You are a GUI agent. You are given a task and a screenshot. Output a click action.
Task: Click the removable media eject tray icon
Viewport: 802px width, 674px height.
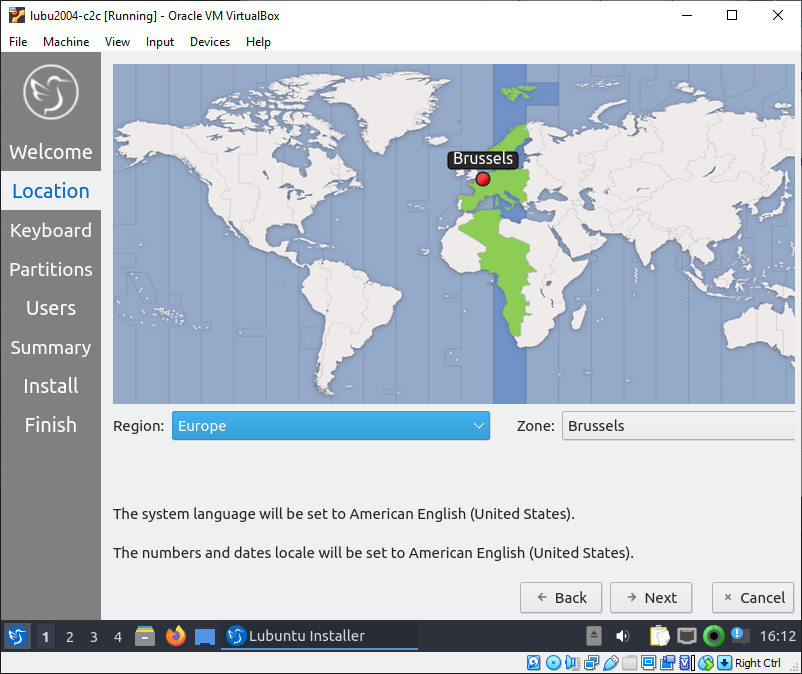pyautogui.click(x=594, y=636)
